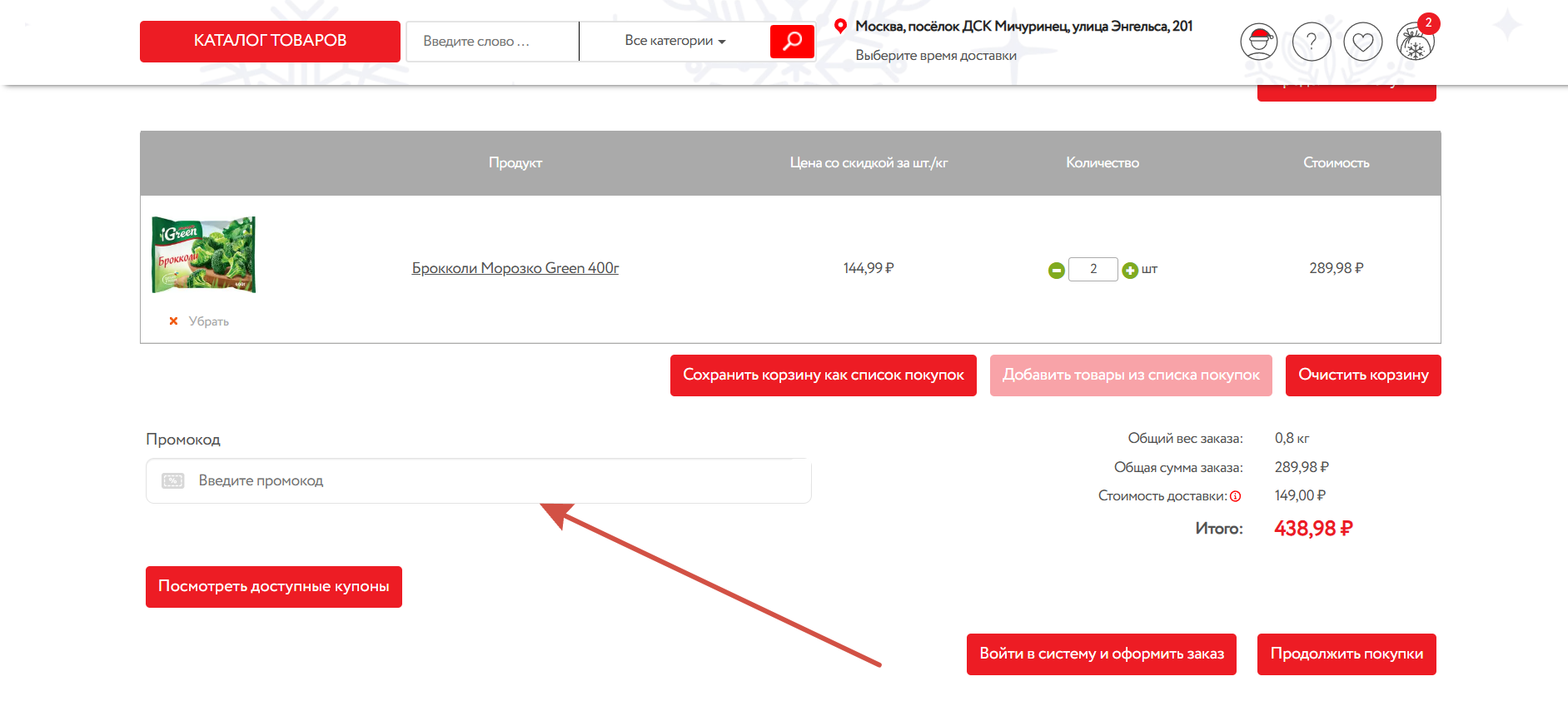The height and width of the screenshot is (726, 1568).
Task: Click the red search magnifier button
Action: 792,41
